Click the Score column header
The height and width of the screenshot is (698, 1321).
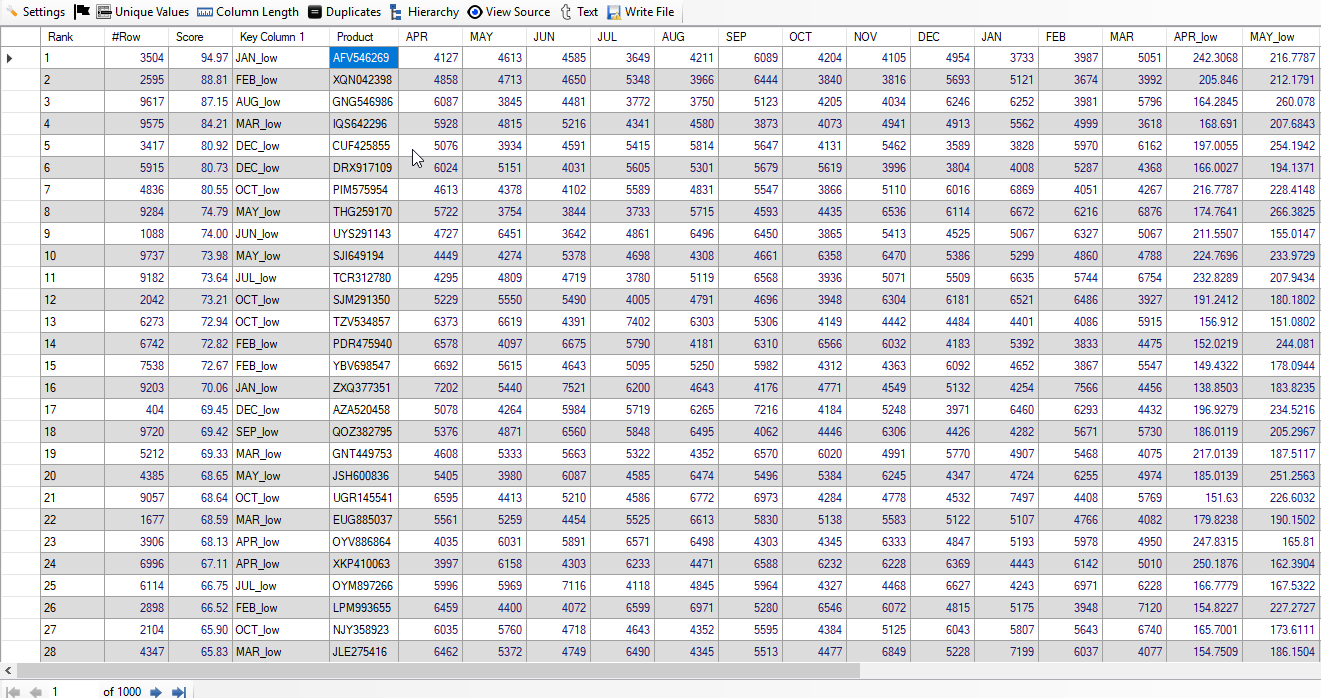[x=190, y=37]
